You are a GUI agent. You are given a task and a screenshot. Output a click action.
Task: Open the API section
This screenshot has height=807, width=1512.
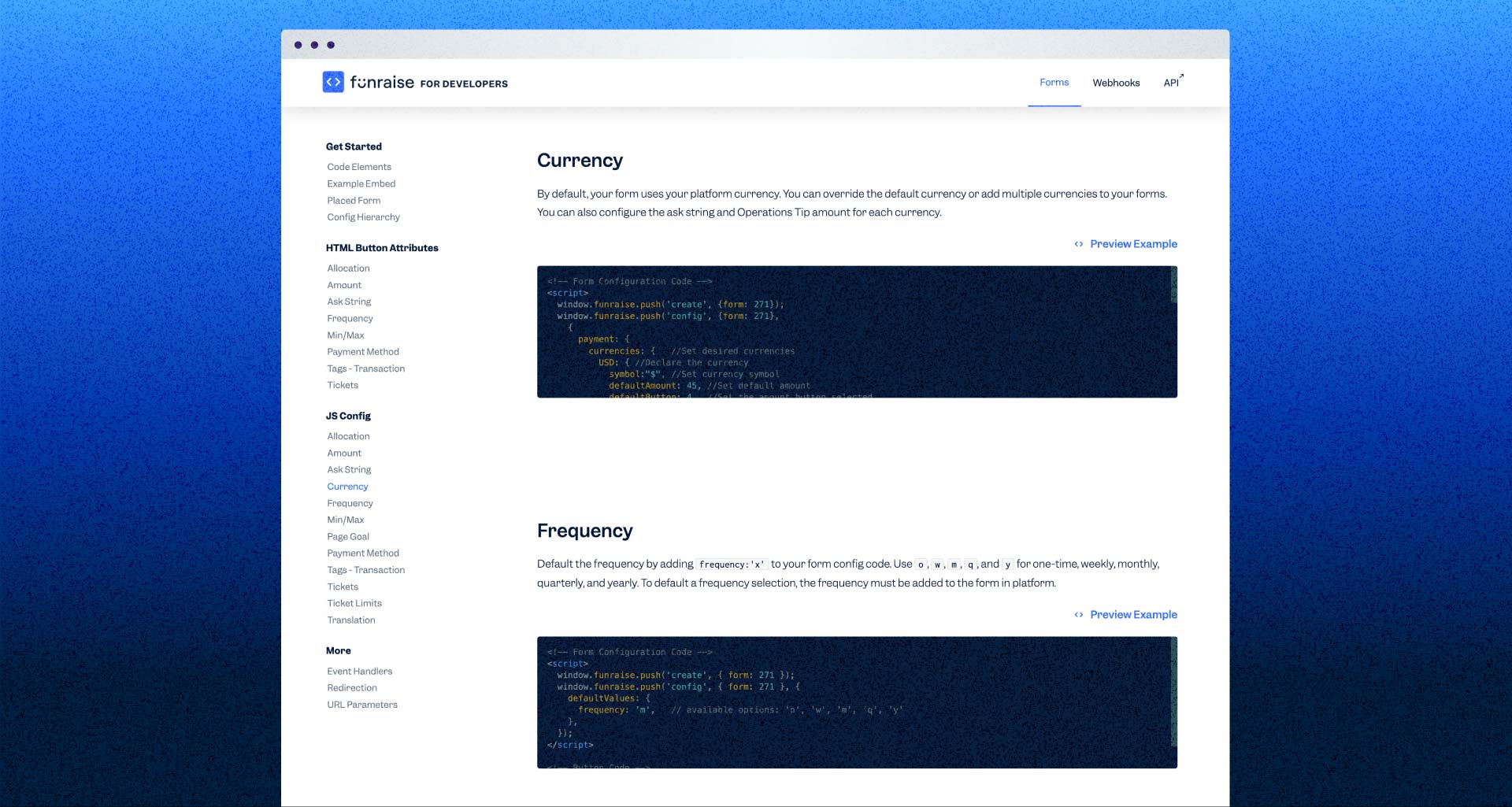1169,82
